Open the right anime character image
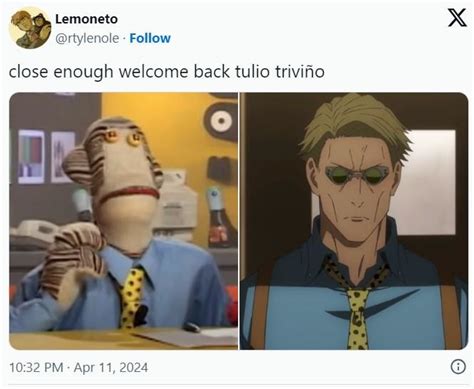Viewport: 474px width, 389px height. tap(354, 221)
